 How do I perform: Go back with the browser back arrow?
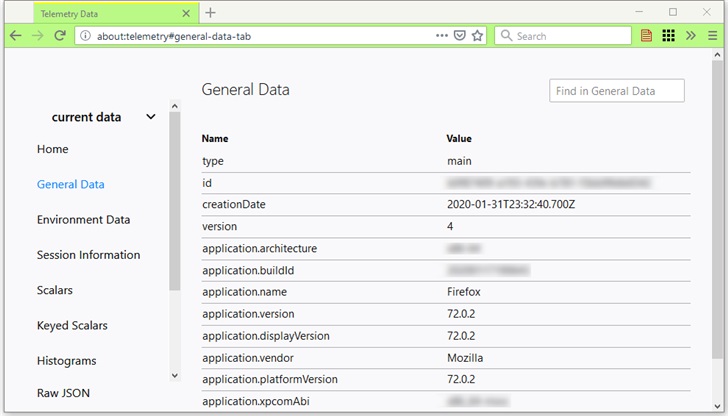pos(16,36)
